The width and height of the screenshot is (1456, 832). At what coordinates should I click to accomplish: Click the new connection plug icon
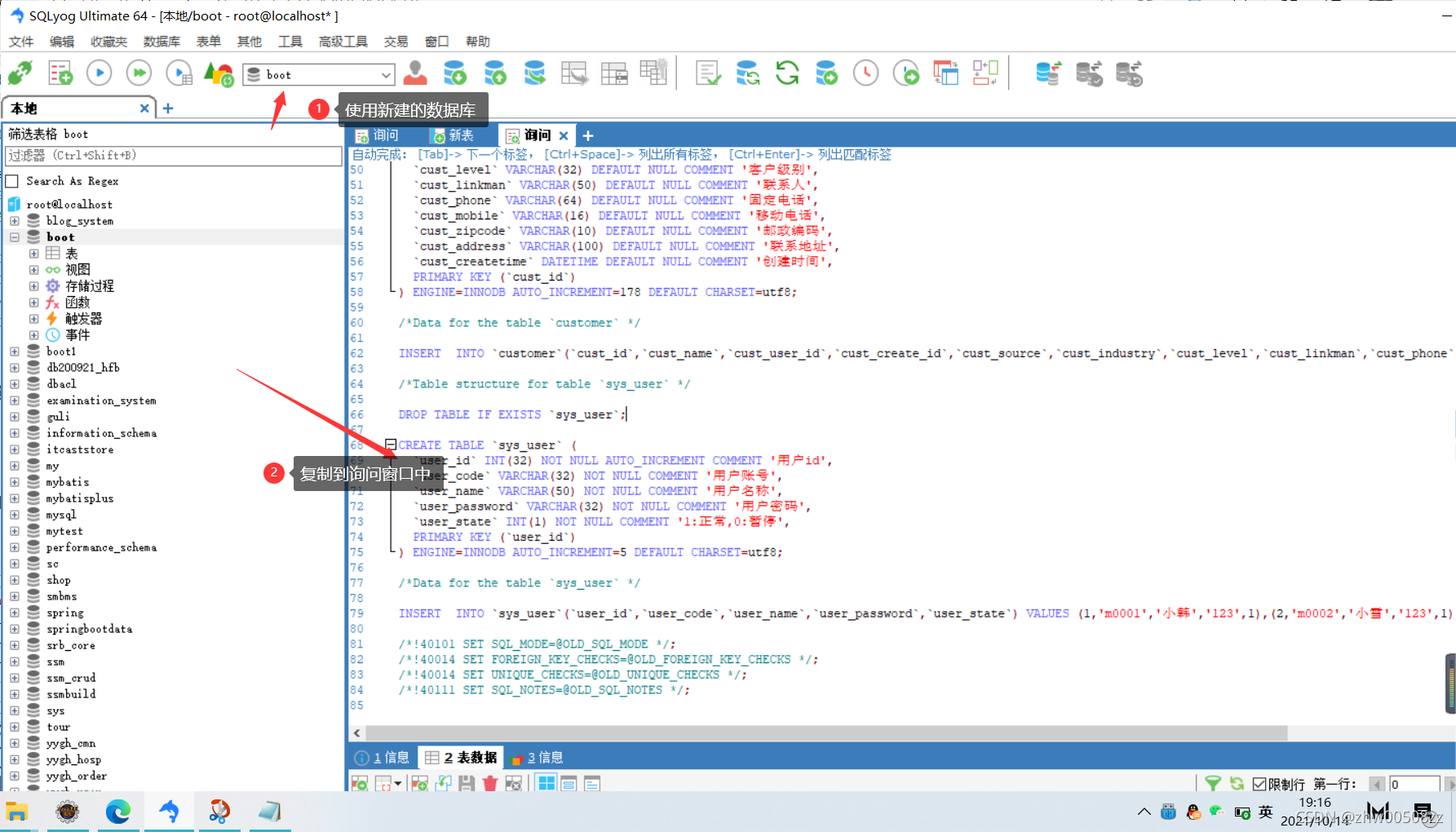(20, 73)
